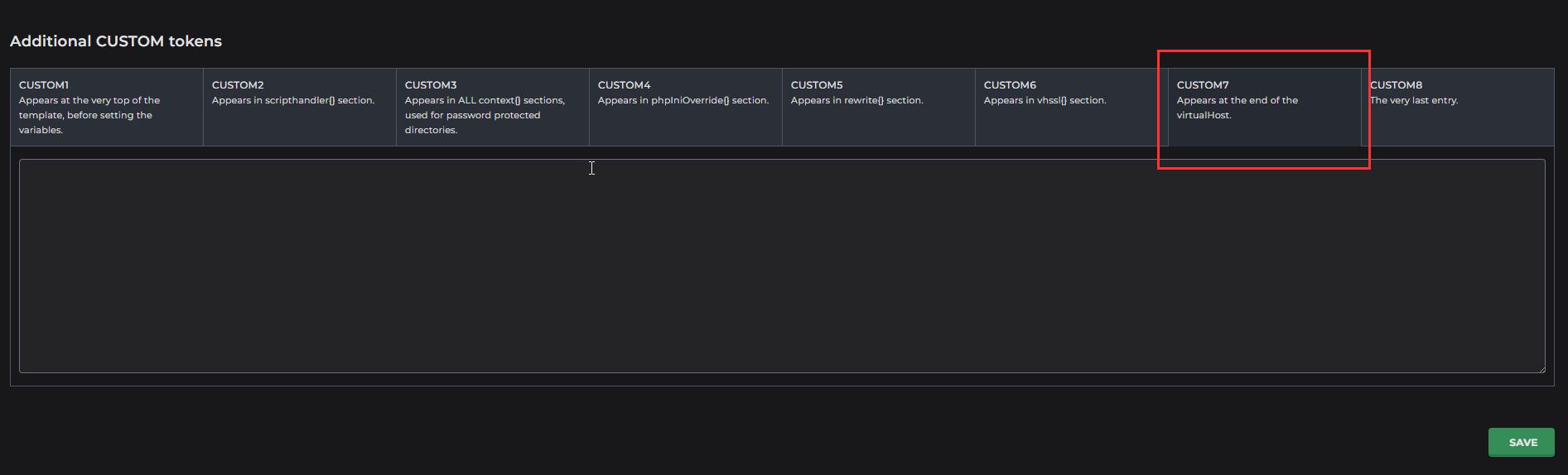This screenshot has width=1568, height=475.
Task: Switch to the CUSTOM8 tab
Action: [1397, 84]
